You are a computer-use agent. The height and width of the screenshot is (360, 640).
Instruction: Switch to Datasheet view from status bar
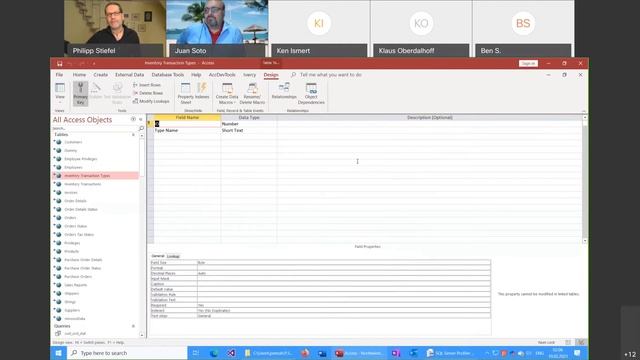568,342
